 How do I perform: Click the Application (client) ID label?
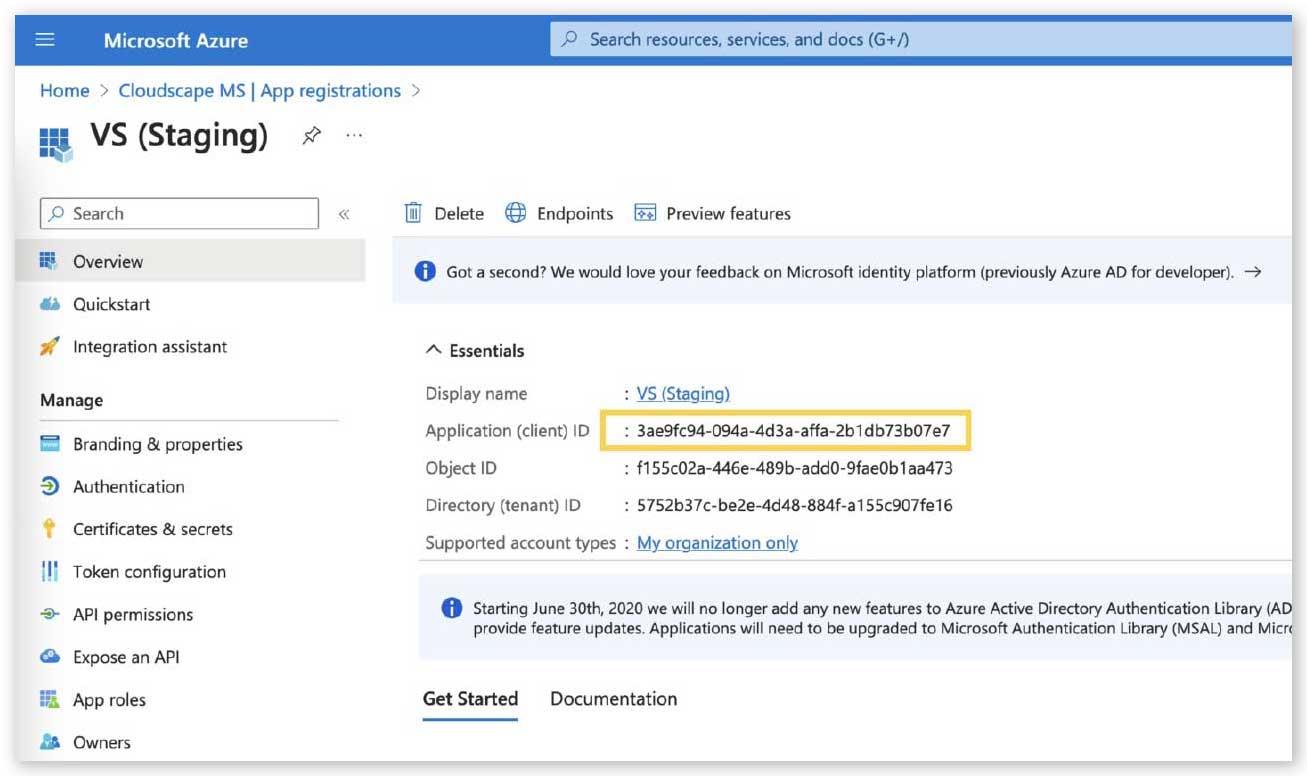[508, 431]
